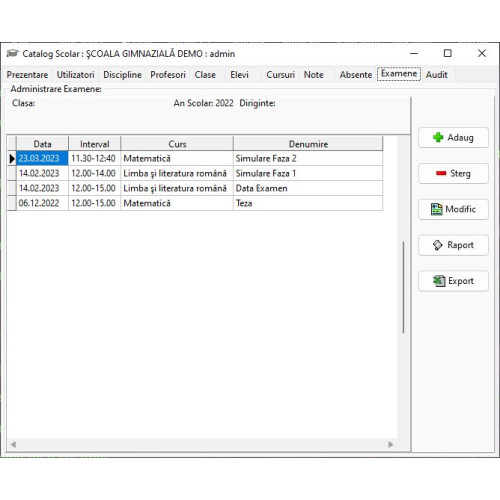Open the Elevi tab

pyautogui.click(x=239, y=75)
